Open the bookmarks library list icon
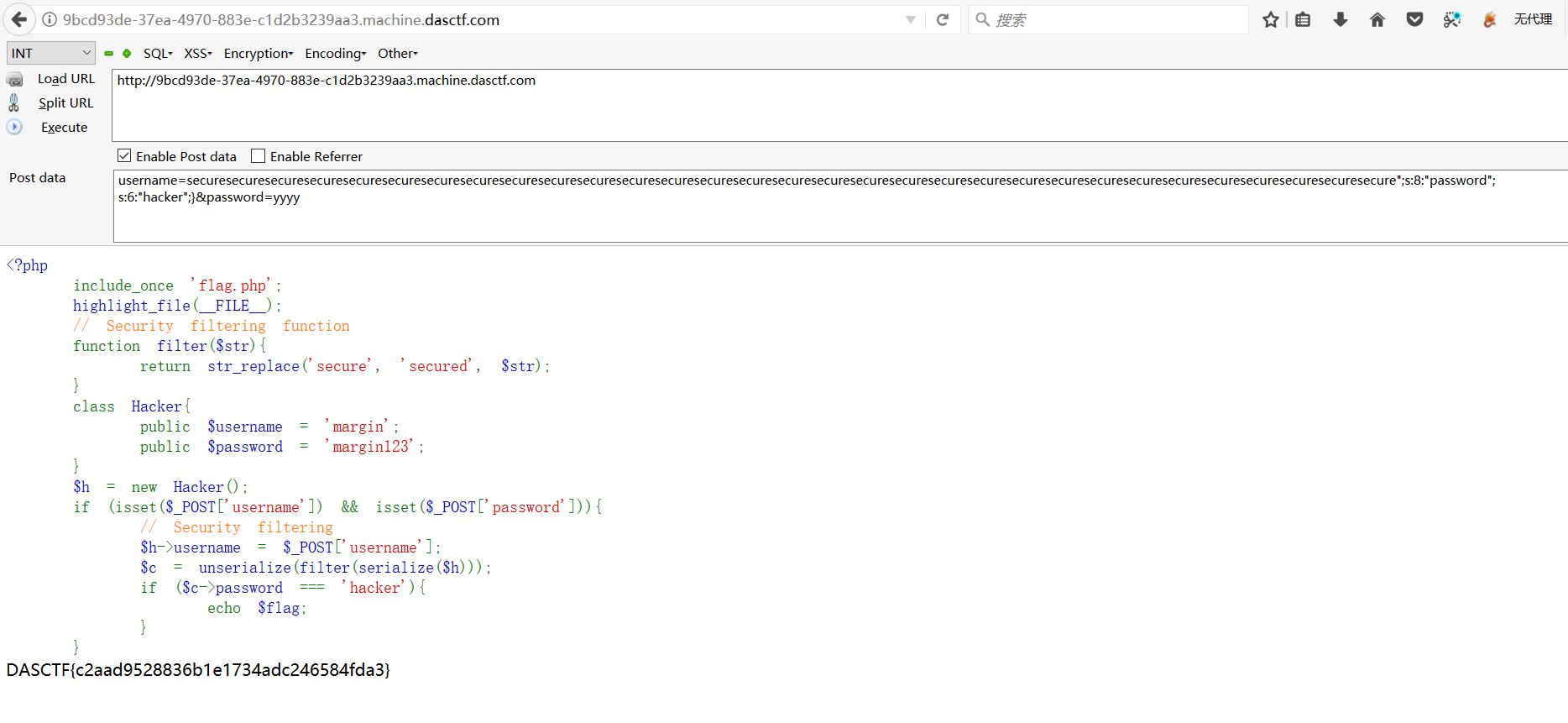The height and width of the screenshot is (723, 1568). tap(1303, 19)
